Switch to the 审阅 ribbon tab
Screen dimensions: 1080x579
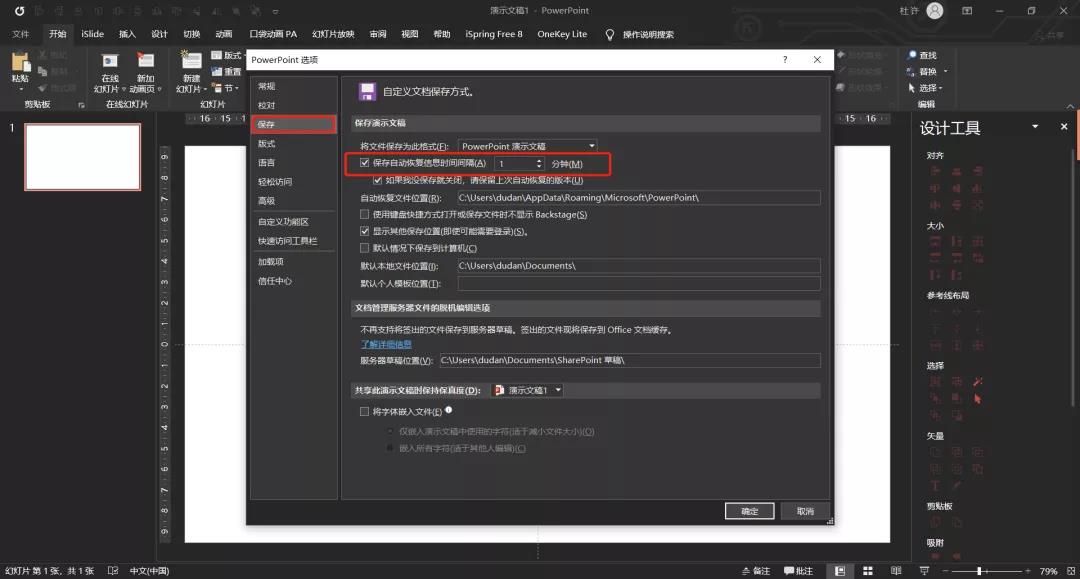(377, 33)
